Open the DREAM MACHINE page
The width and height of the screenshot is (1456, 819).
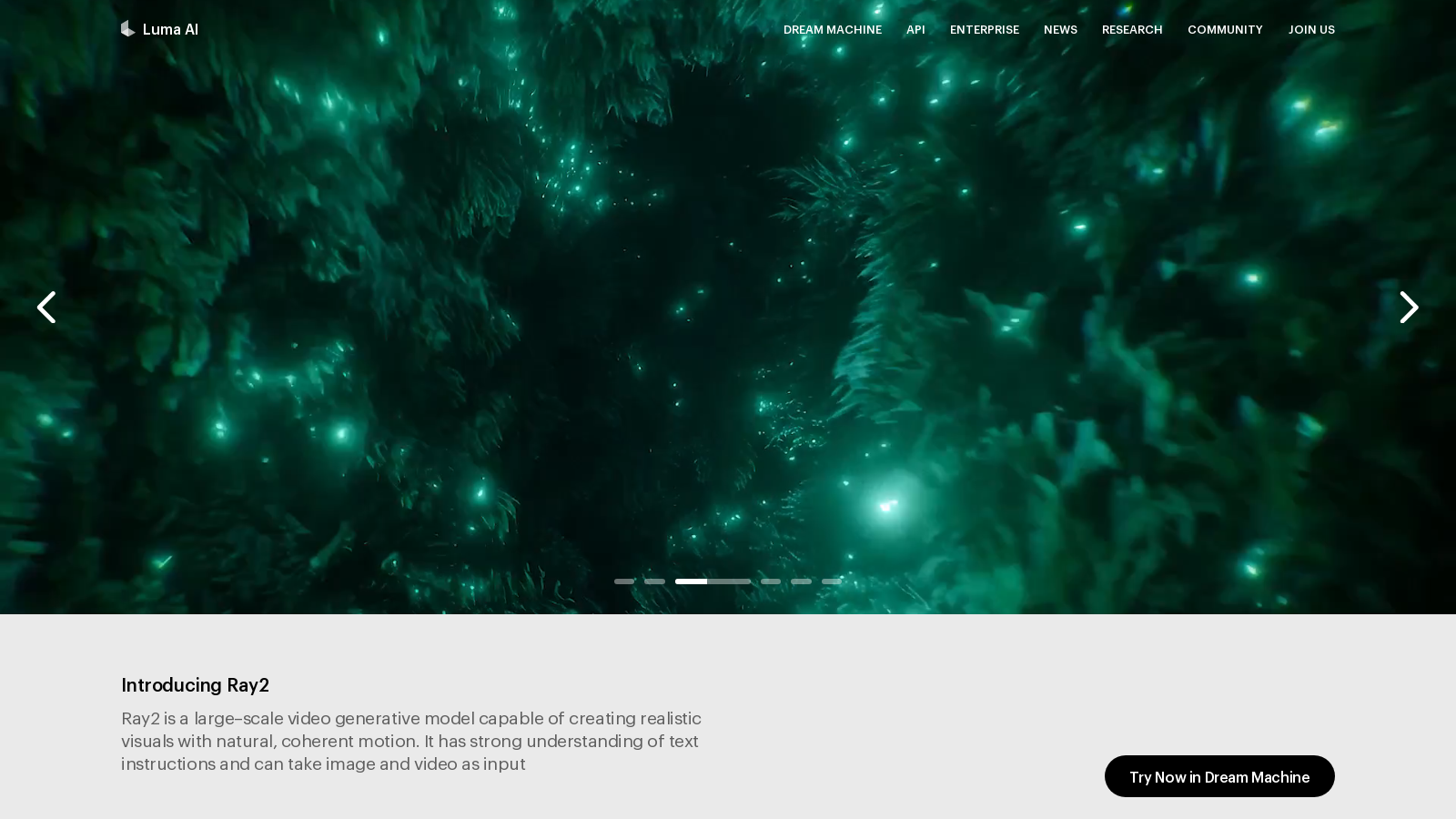coord(832,29)
